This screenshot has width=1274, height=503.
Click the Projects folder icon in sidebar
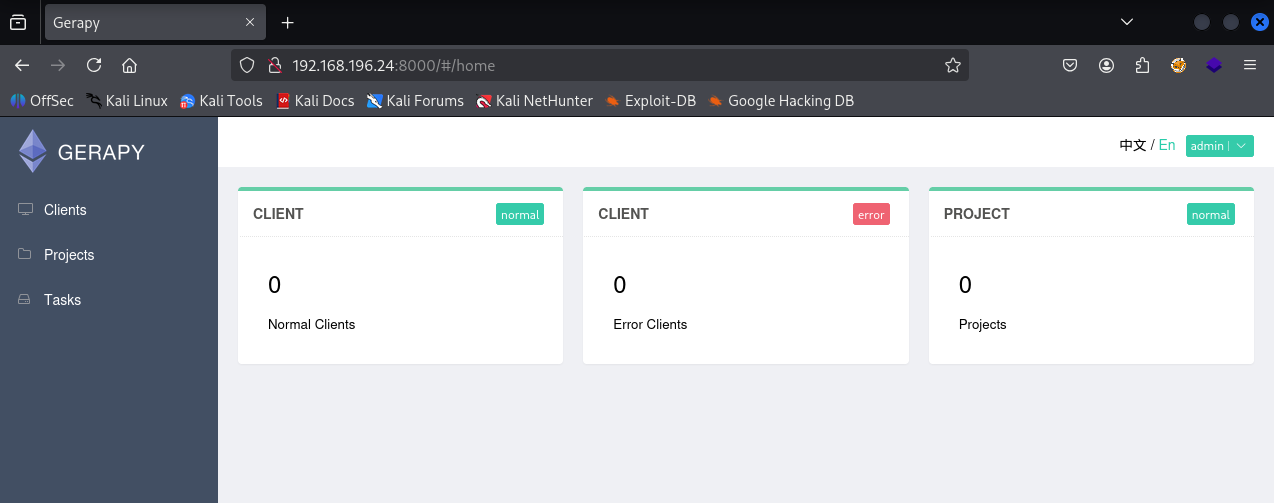click(x=25, y=255)
